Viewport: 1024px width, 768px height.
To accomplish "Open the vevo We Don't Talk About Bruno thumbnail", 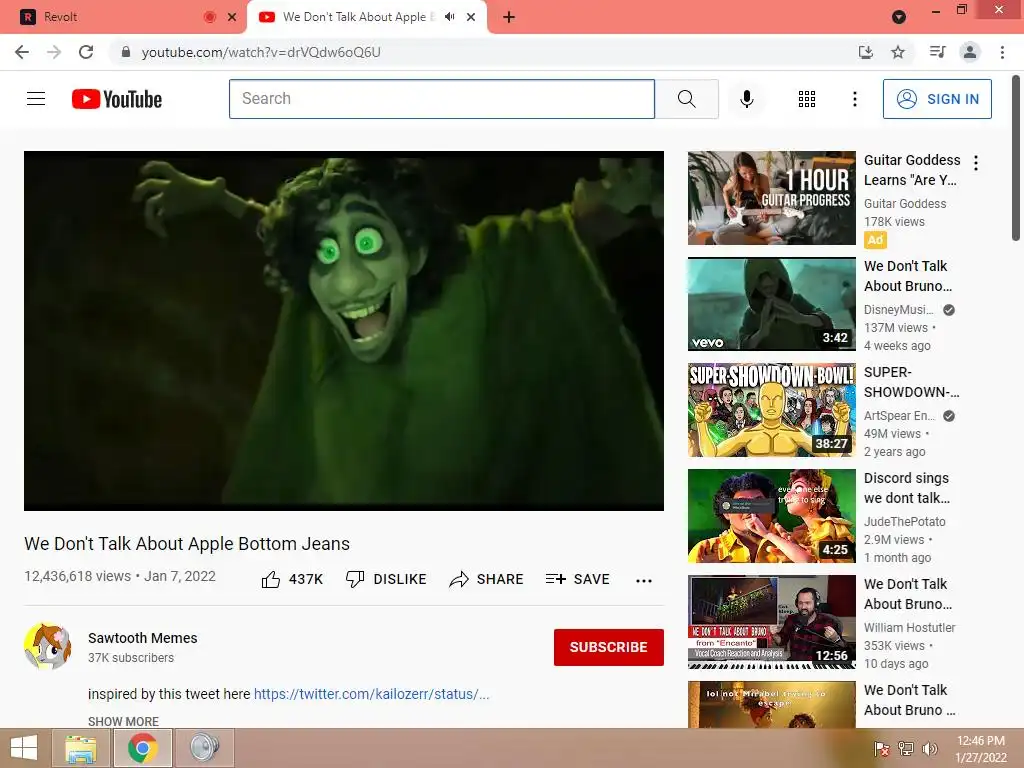I will (x=771, y=304).
